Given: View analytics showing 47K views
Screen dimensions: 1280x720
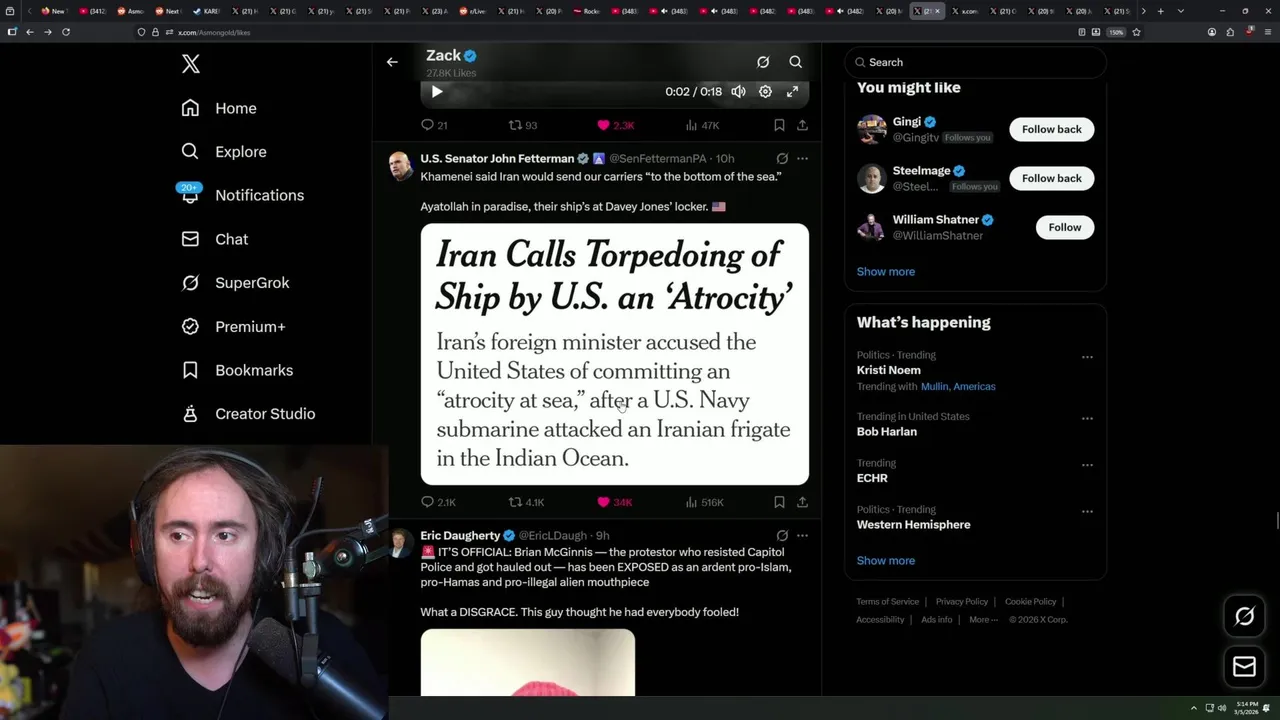Looking at the screenshot, I should pos(702,125).
